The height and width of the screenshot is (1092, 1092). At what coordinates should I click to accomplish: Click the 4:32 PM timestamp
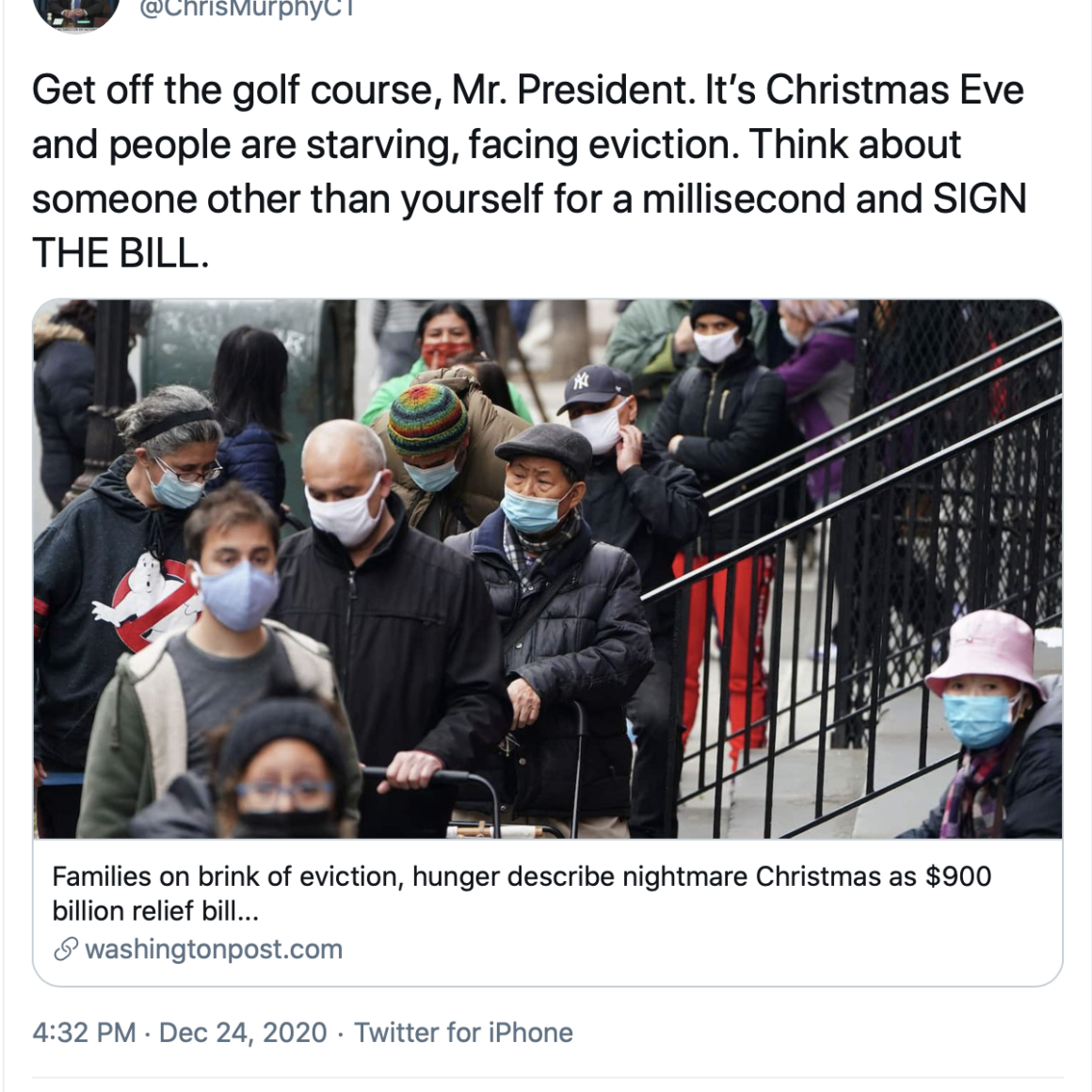84,1033
